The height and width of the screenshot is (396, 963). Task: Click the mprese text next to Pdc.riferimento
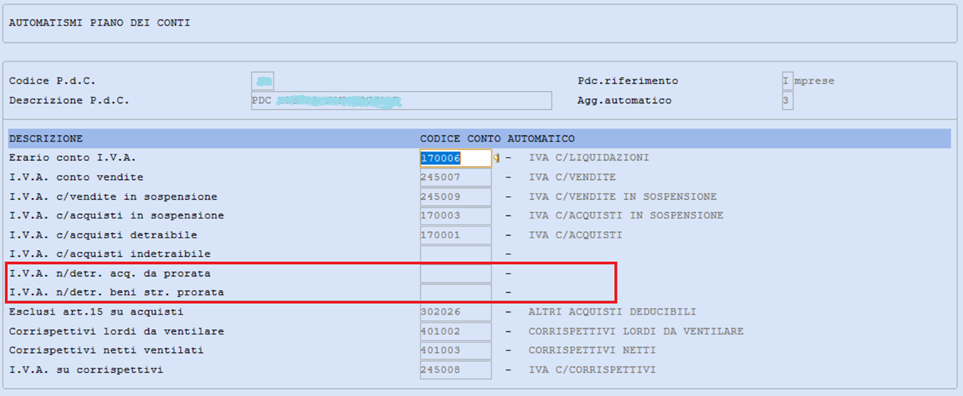(814, 81)
